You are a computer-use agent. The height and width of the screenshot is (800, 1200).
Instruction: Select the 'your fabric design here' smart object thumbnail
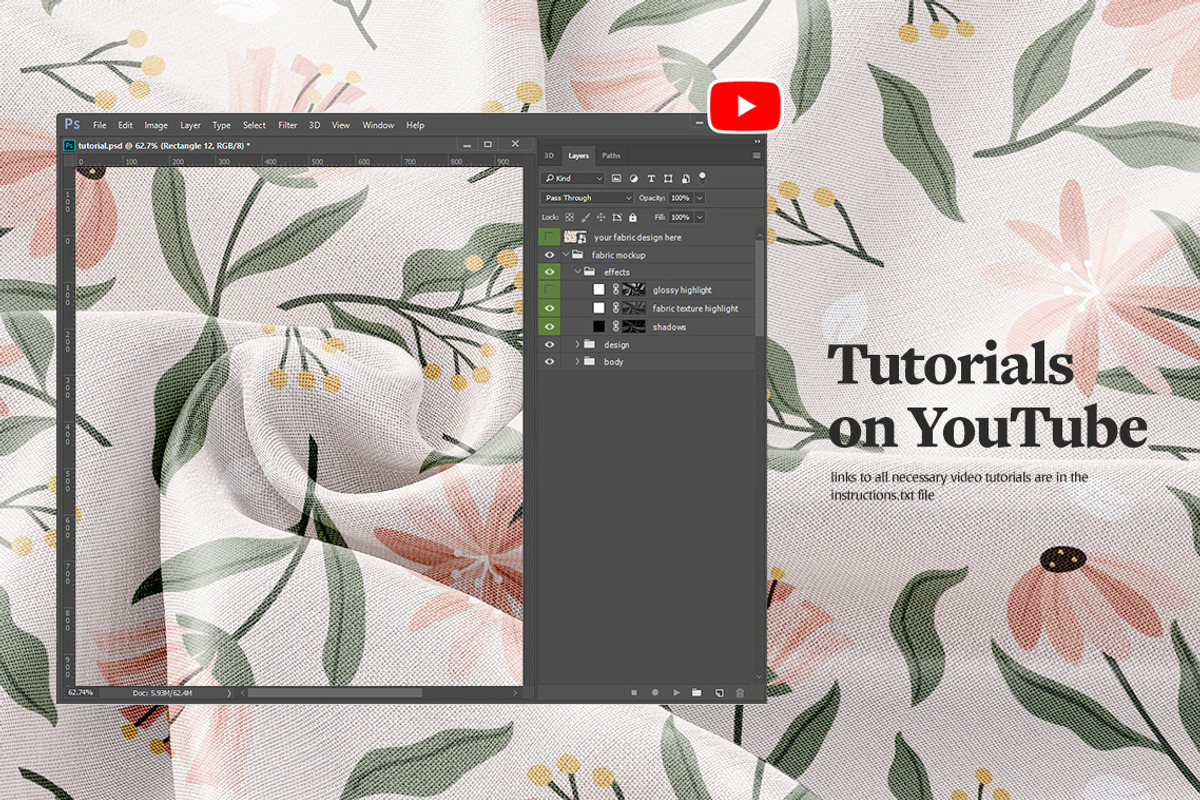click(575, 237)
